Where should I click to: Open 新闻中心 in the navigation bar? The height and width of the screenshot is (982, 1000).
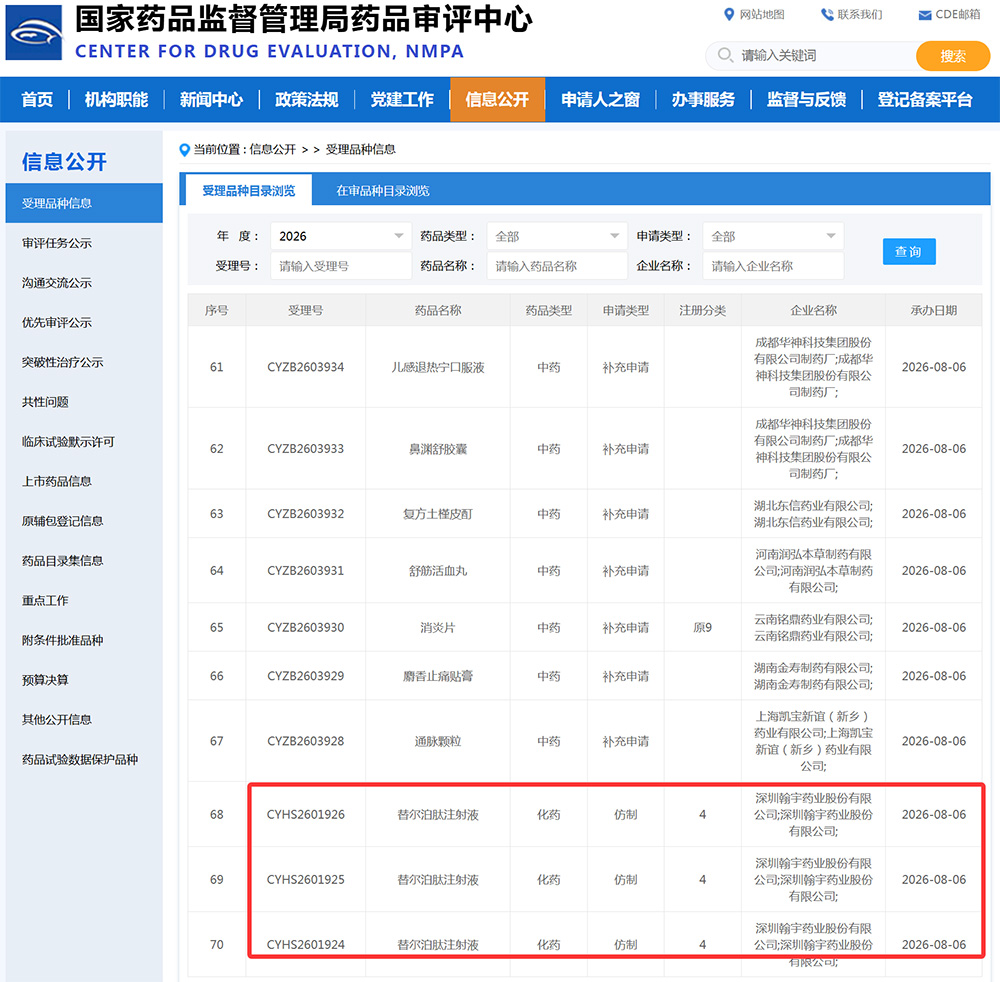[x=211, y=99]
